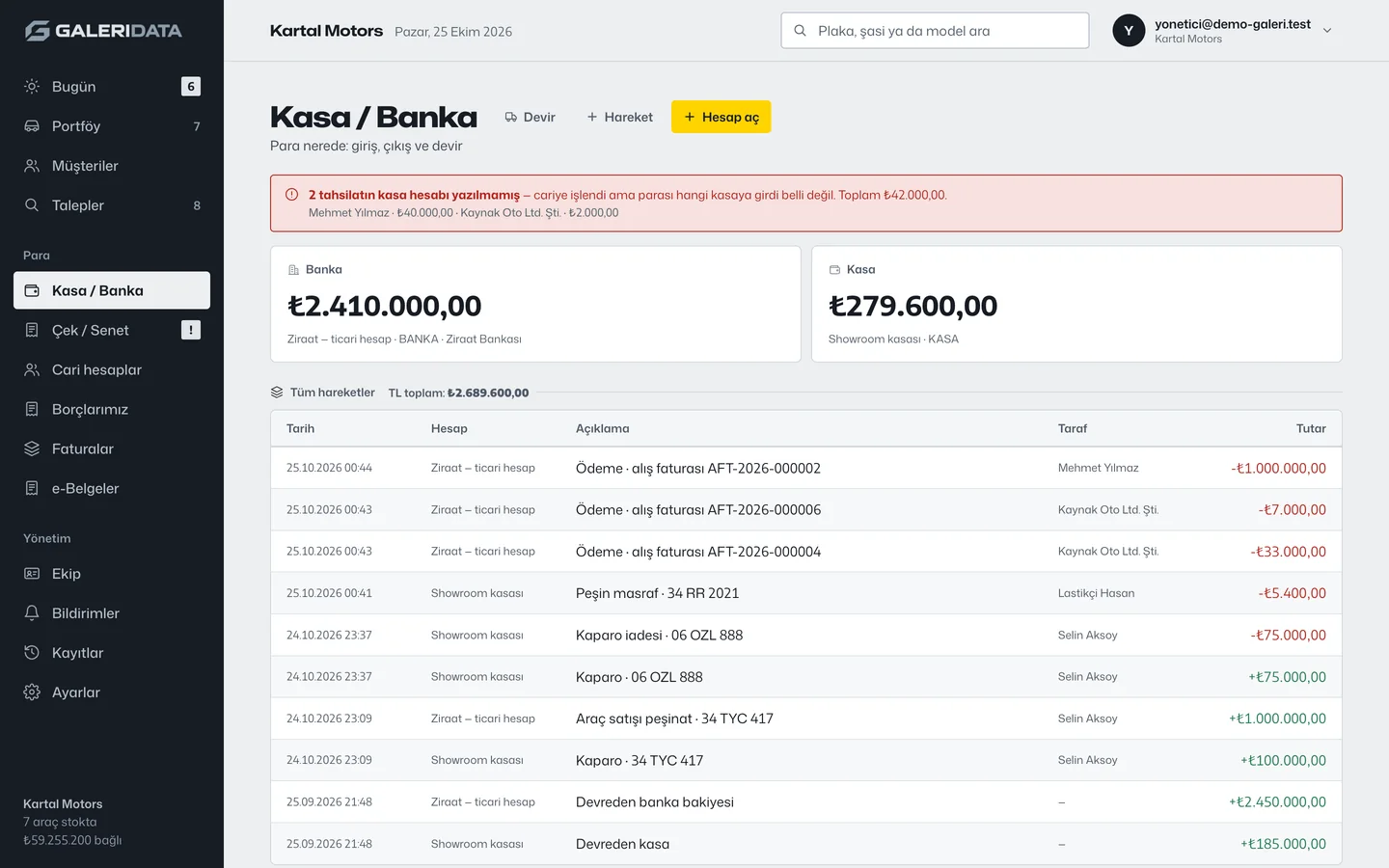Click the Hareket button
The height and width of the screenshot is (868, 1389).
click(619, 117)
